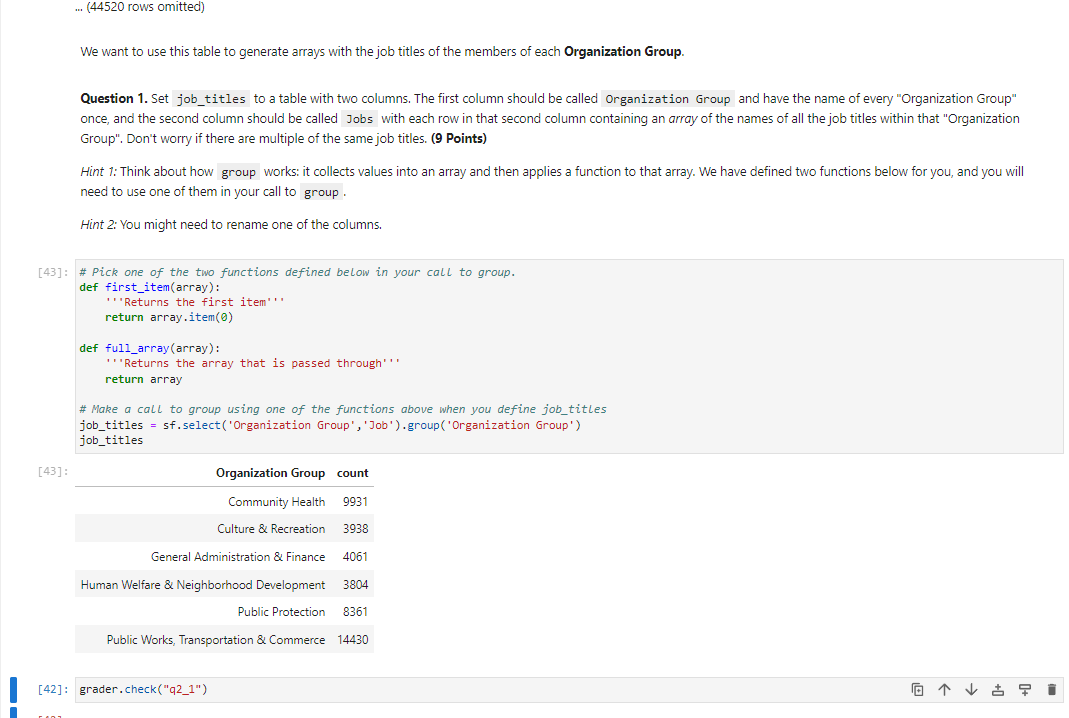Click "Public Works, Transportation & Commerce" row label
Screen dimensions: 1069x718
click(216, 640)
